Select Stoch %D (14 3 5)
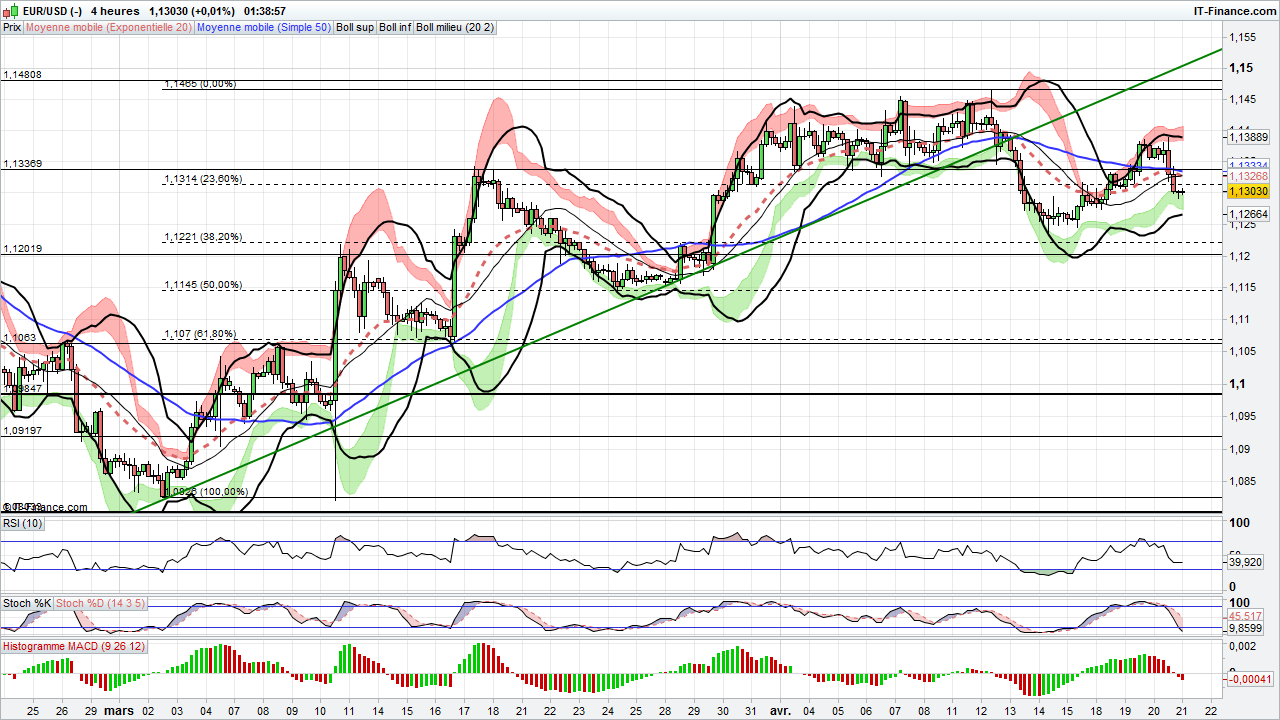The width and height of the screenshot is (1280, 720). click(100, 603)
